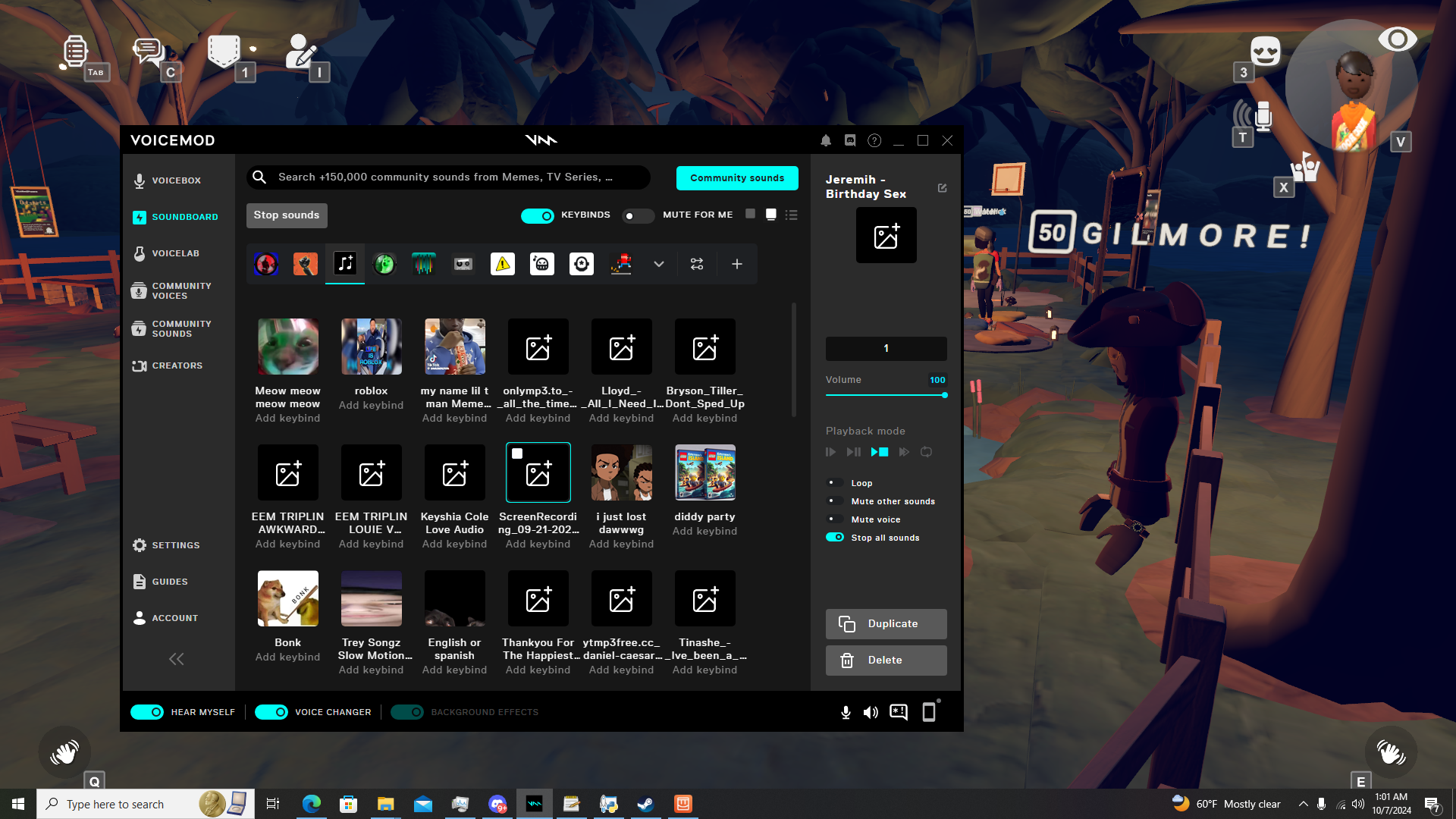Open the warning sign soundboard profile

[502, 264]
